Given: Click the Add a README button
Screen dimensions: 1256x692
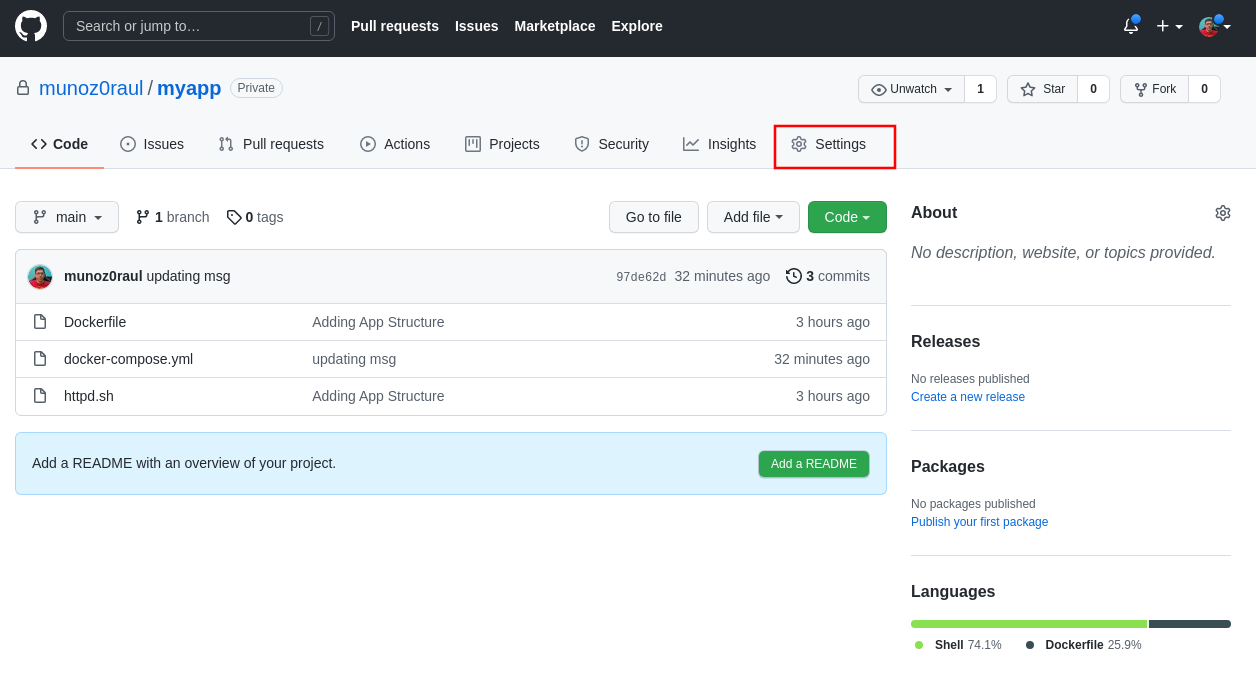Looking at the screenshot, I should [813, 464].
